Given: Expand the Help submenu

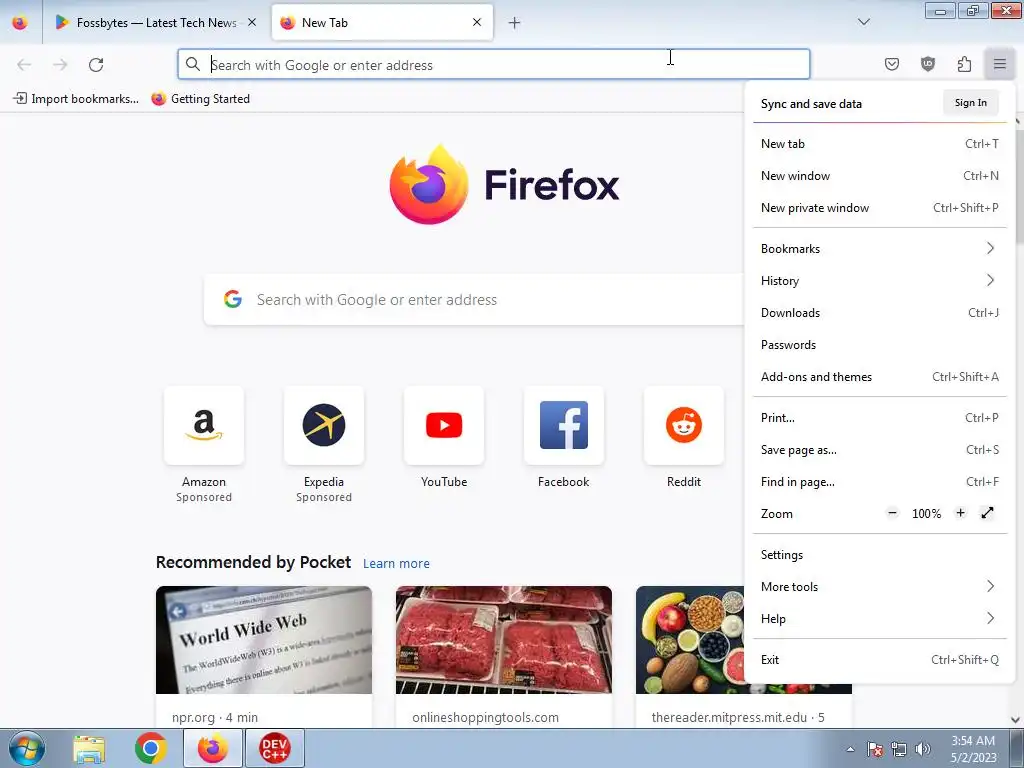Looking at the screenshot, I should pos(880,619).
